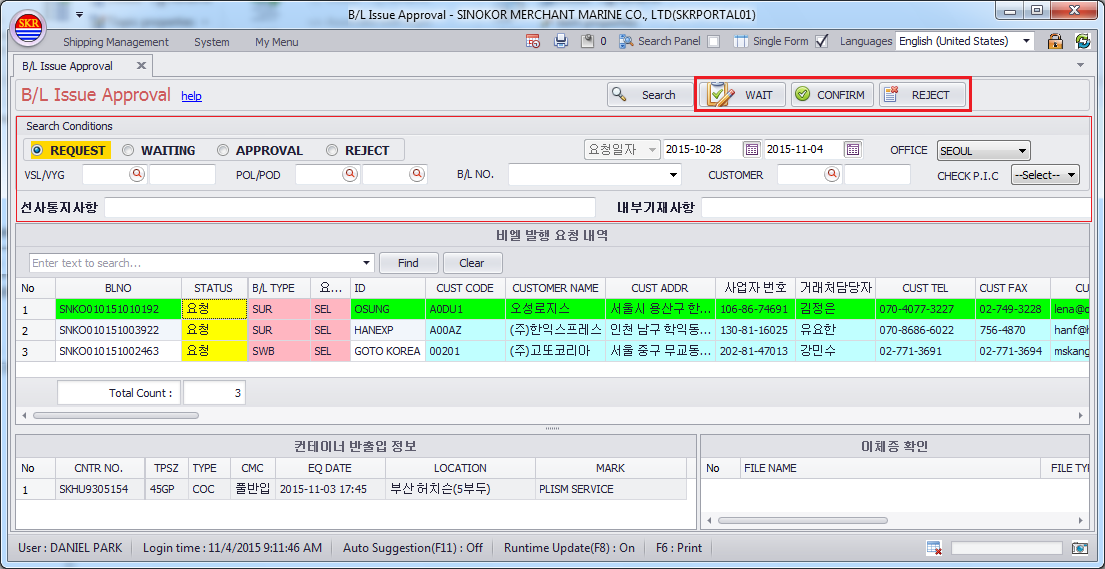Click the camera screenshot icon in status bar
Image resolution: width=1105 pixels, height=569 pixels.
1080,548
